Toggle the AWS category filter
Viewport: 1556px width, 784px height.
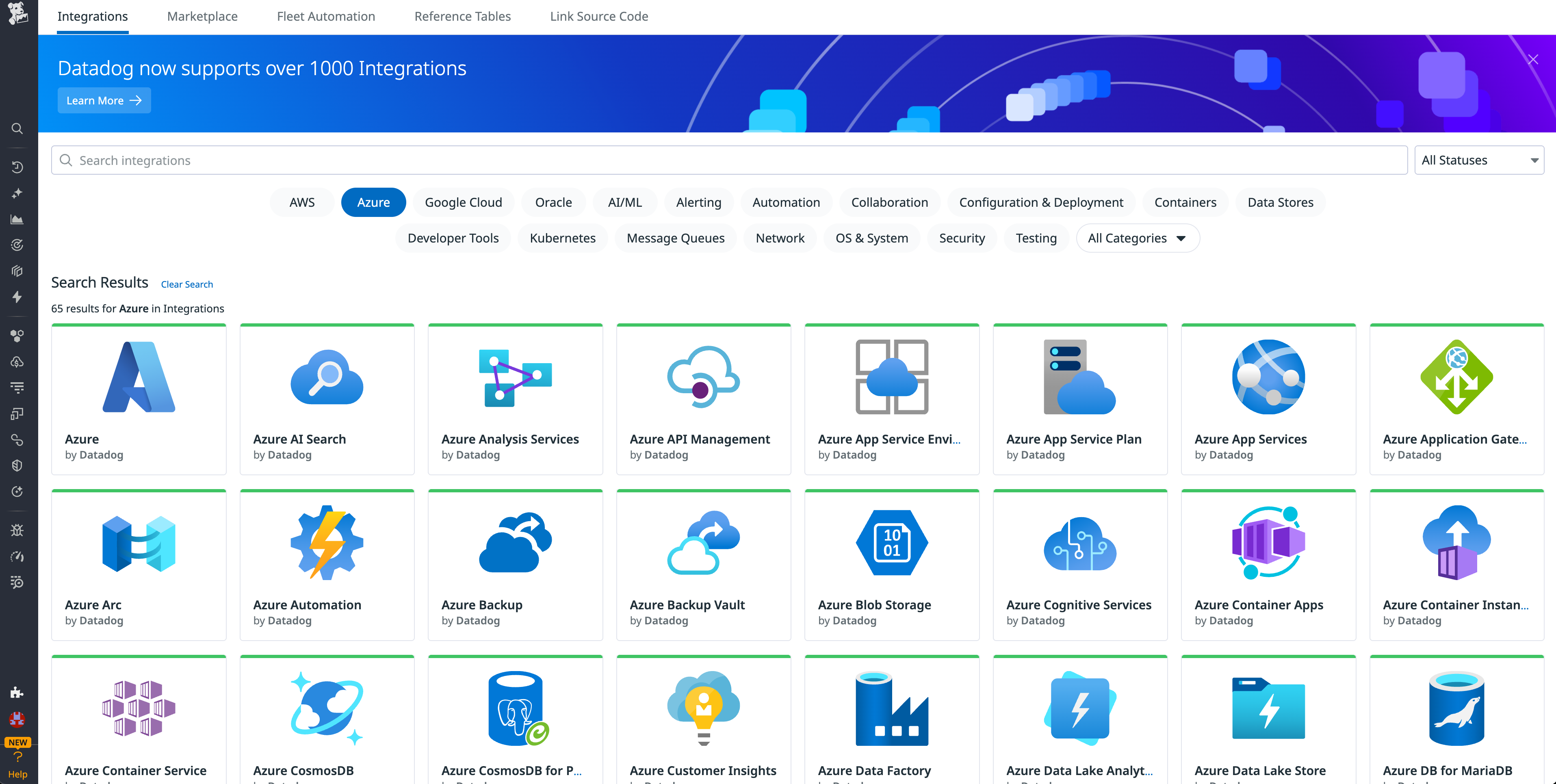301,202
